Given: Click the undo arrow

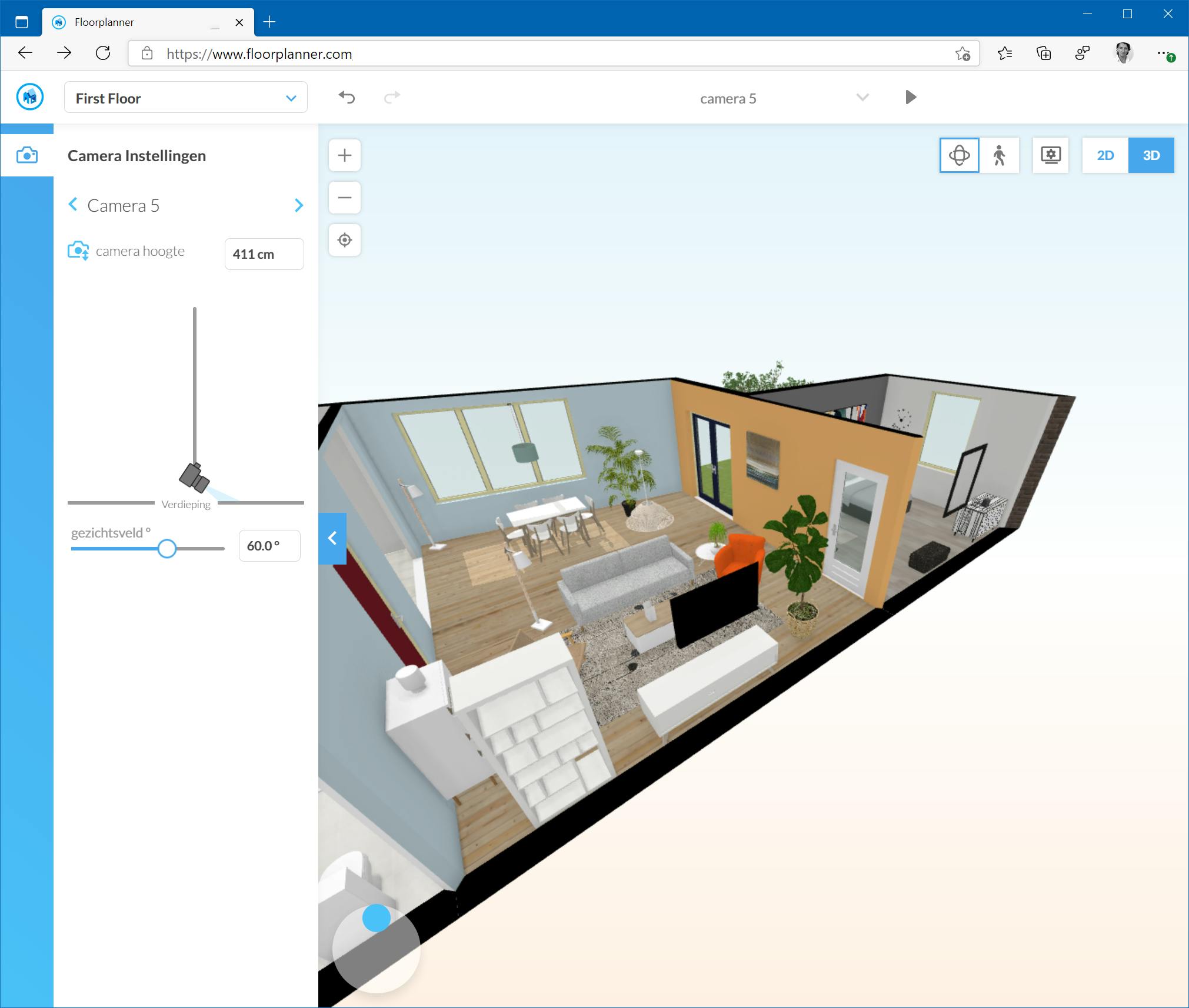Looking at the screenshot, I should click(347, 97).
